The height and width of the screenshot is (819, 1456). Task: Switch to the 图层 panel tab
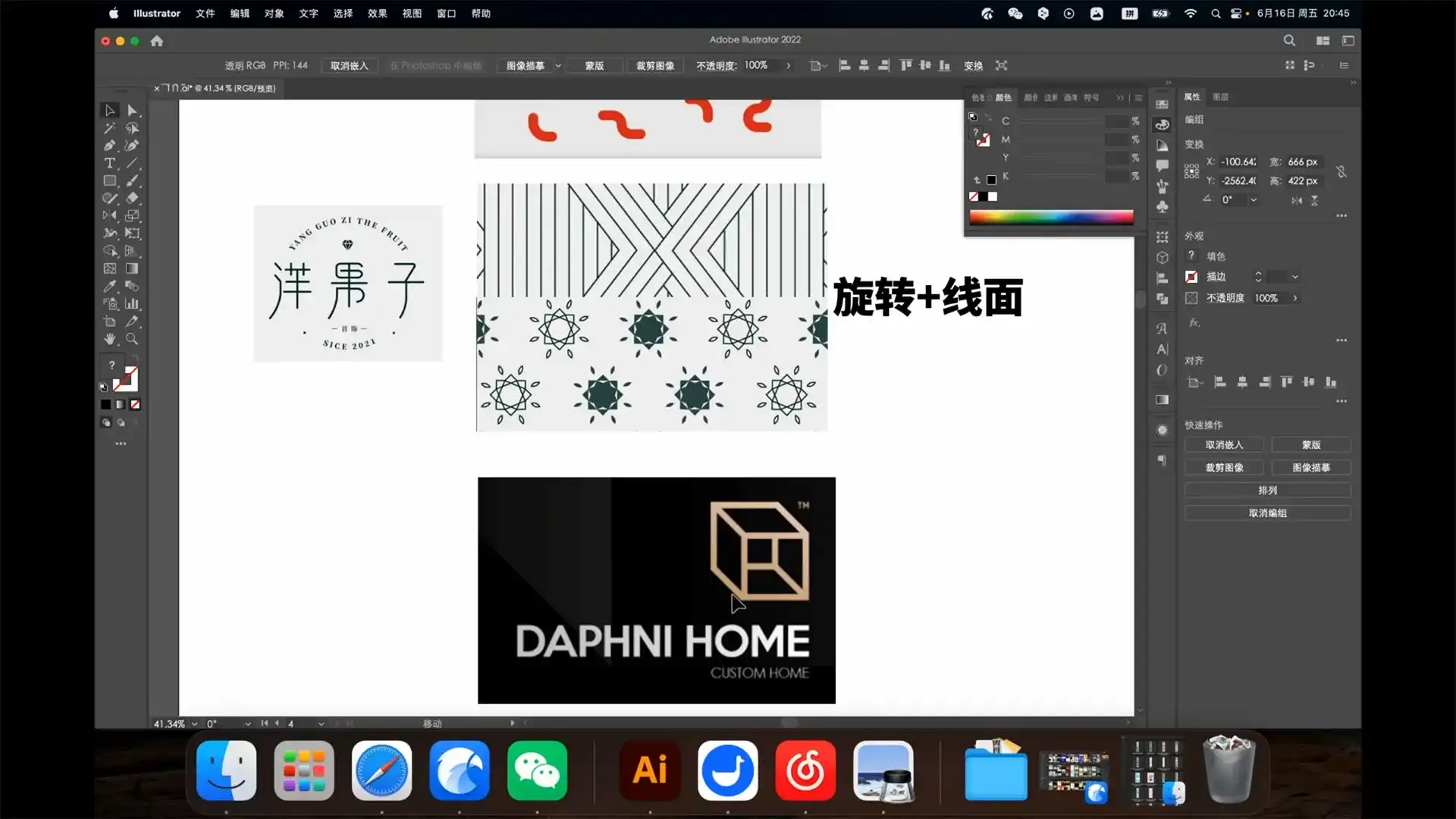coord(1220,97)
